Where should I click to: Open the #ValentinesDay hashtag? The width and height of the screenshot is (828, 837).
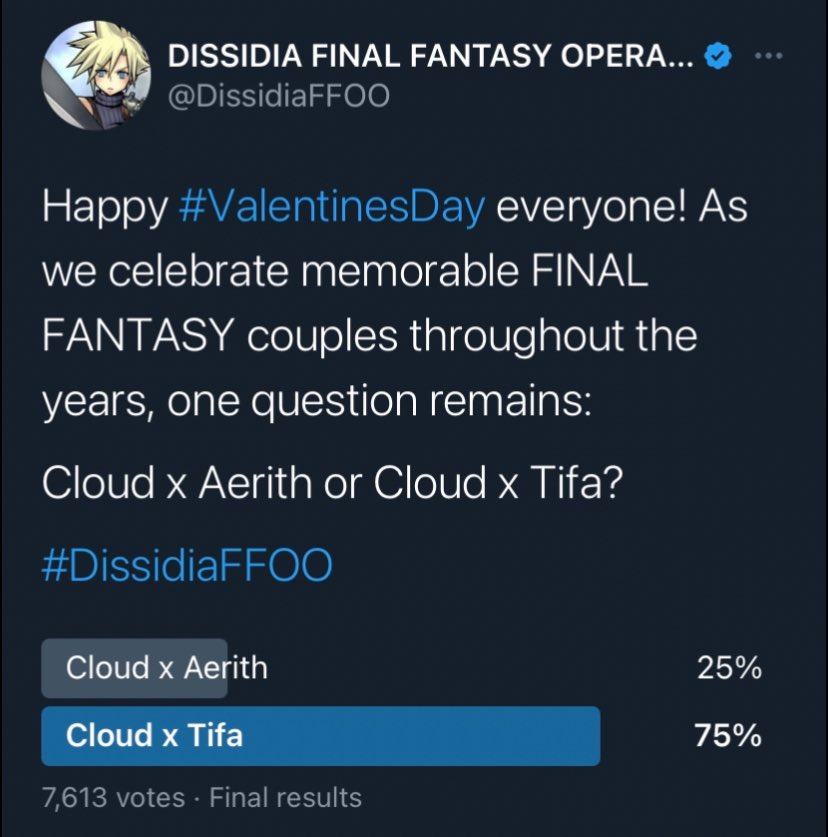point(332,207)
